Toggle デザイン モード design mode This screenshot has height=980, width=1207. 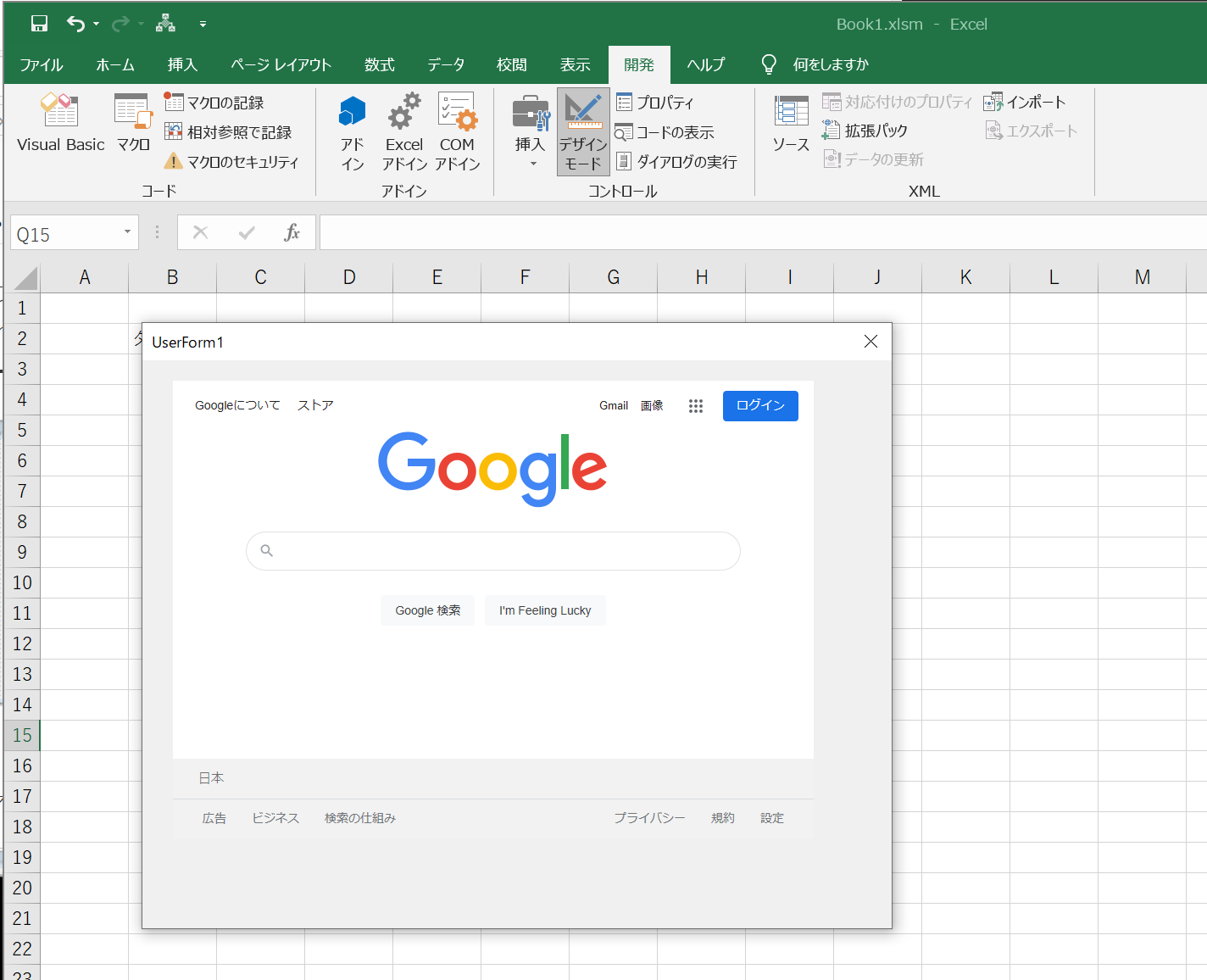583,132
